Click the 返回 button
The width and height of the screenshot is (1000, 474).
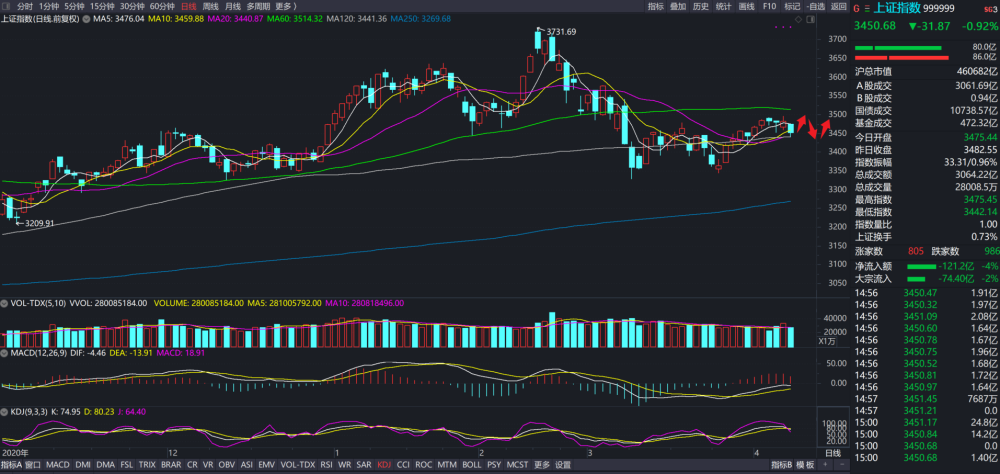point(838,6)
